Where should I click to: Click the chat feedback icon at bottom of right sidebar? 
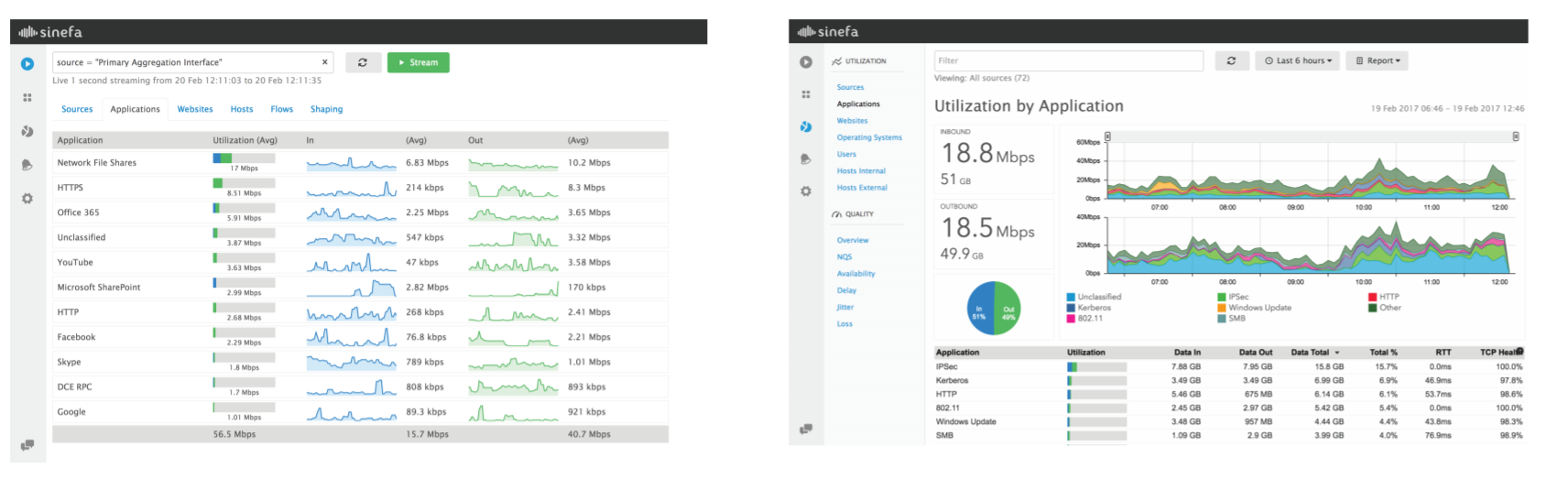[x=806, y=429]
